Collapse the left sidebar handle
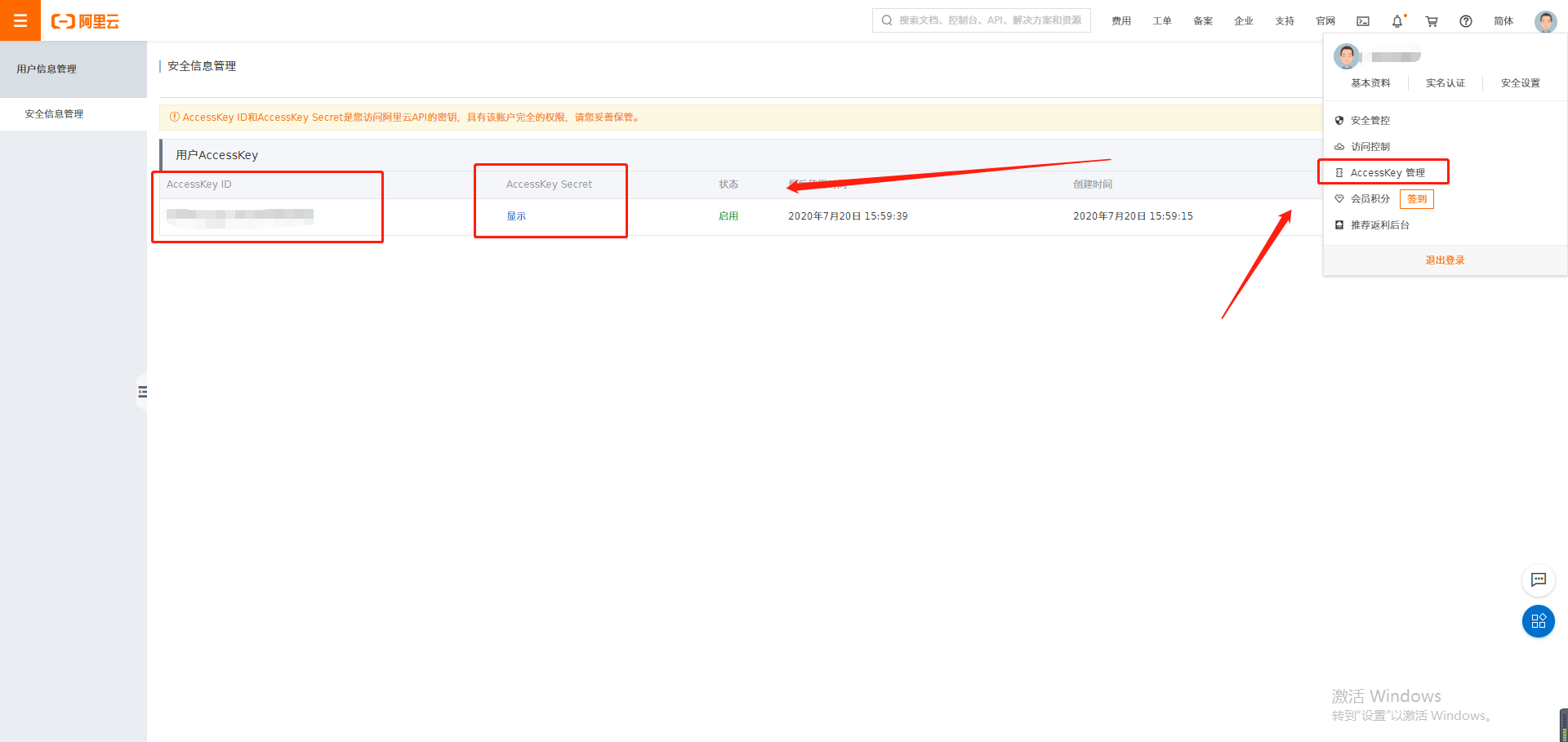1568x742 pixels. tap(142, 392)
